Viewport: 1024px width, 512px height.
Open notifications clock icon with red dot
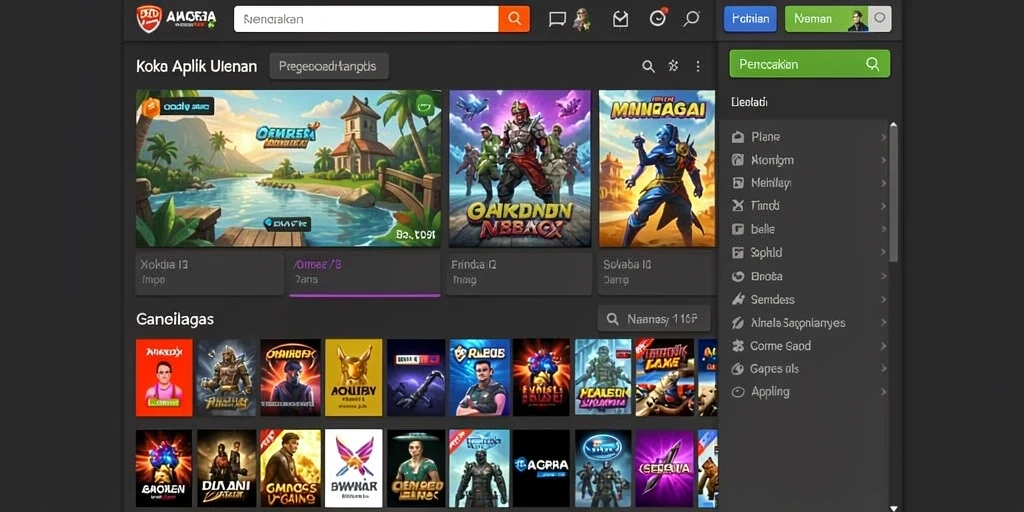(x=658, y=18)
